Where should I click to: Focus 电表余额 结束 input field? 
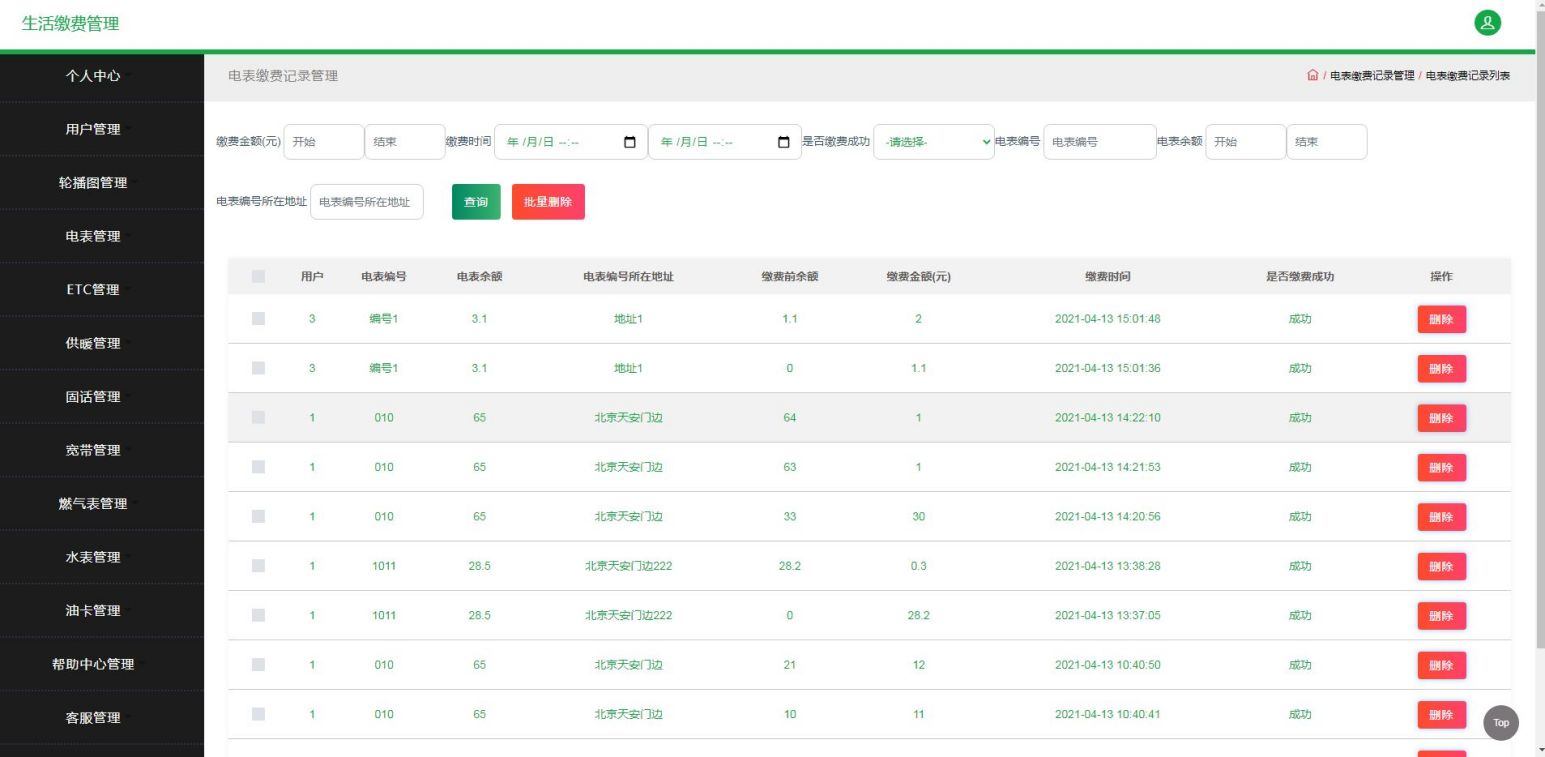coord(1327,142)
